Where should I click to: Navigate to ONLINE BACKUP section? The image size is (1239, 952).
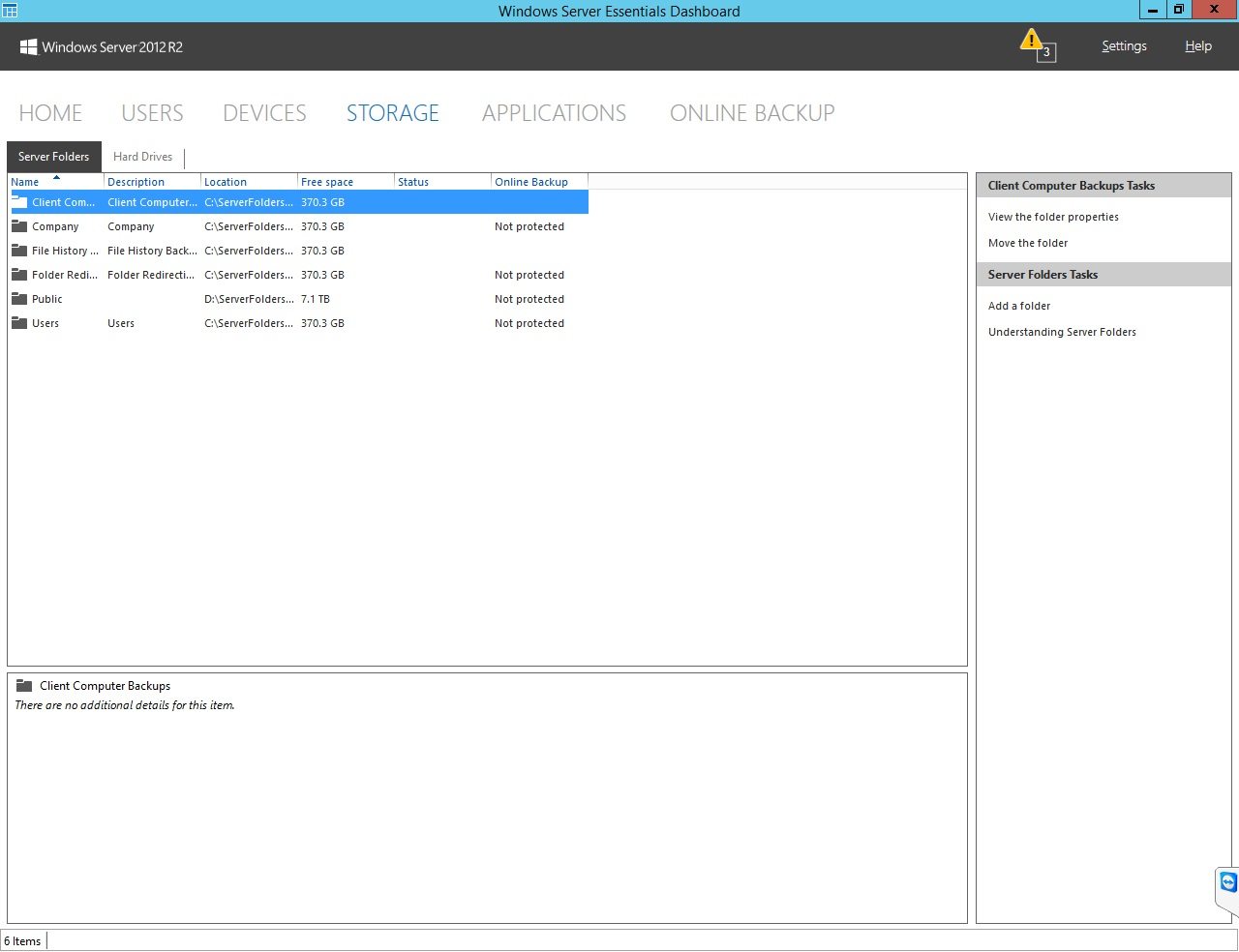click(x=752, y=113)
